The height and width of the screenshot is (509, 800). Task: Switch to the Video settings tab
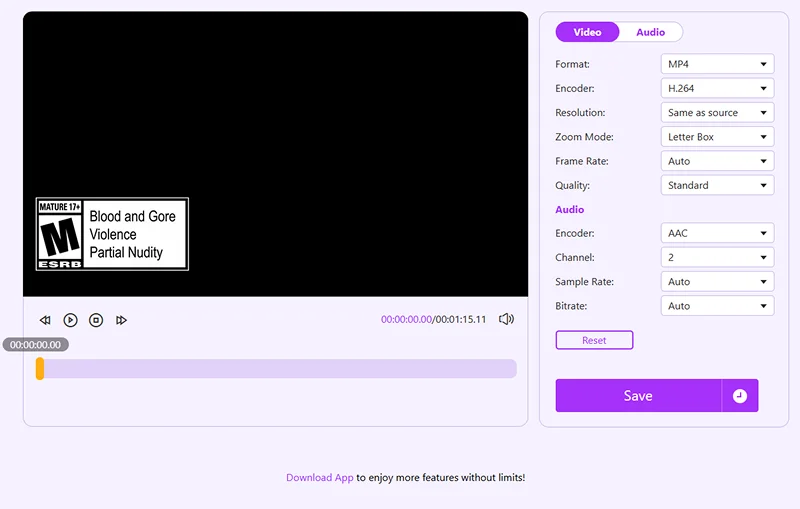[x=587, y=32]
